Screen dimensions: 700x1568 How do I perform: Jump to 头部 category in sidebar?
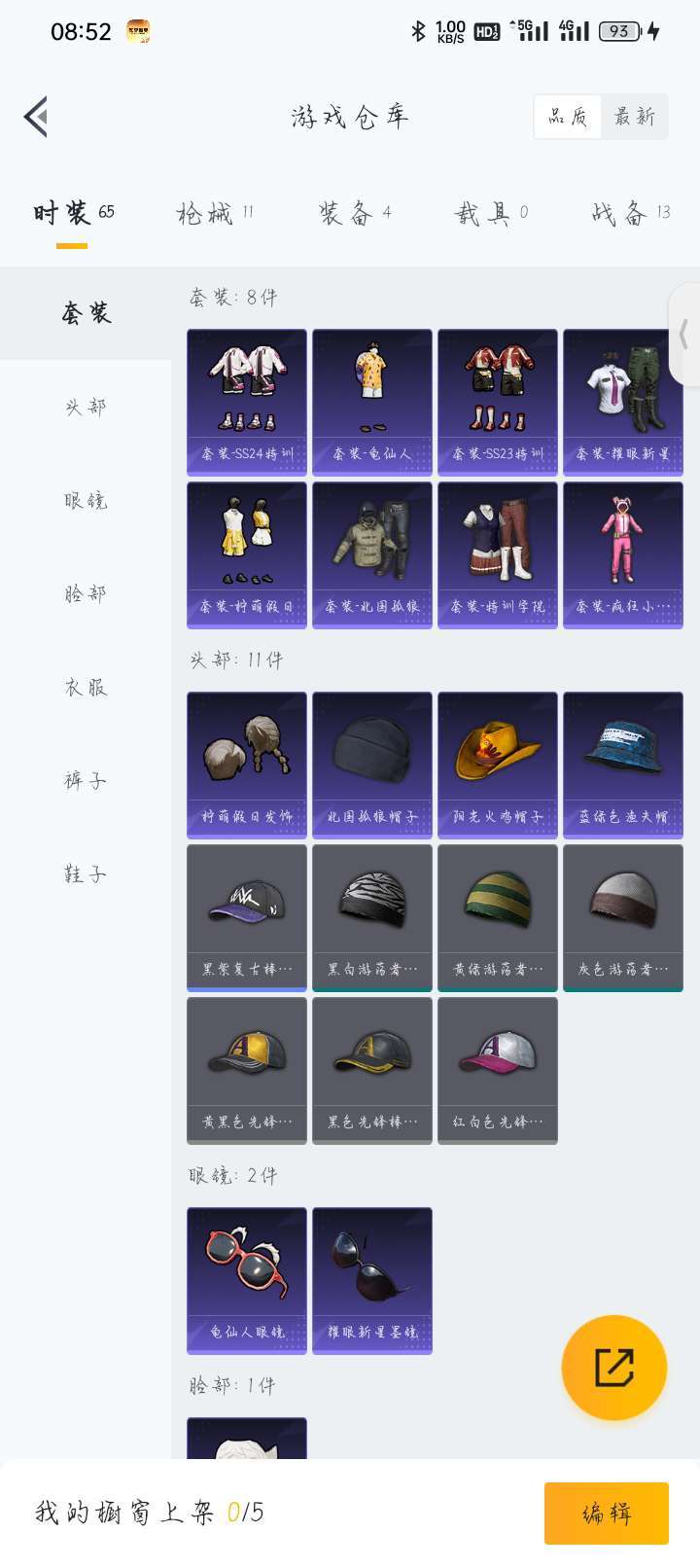click(x=86, y=407)
